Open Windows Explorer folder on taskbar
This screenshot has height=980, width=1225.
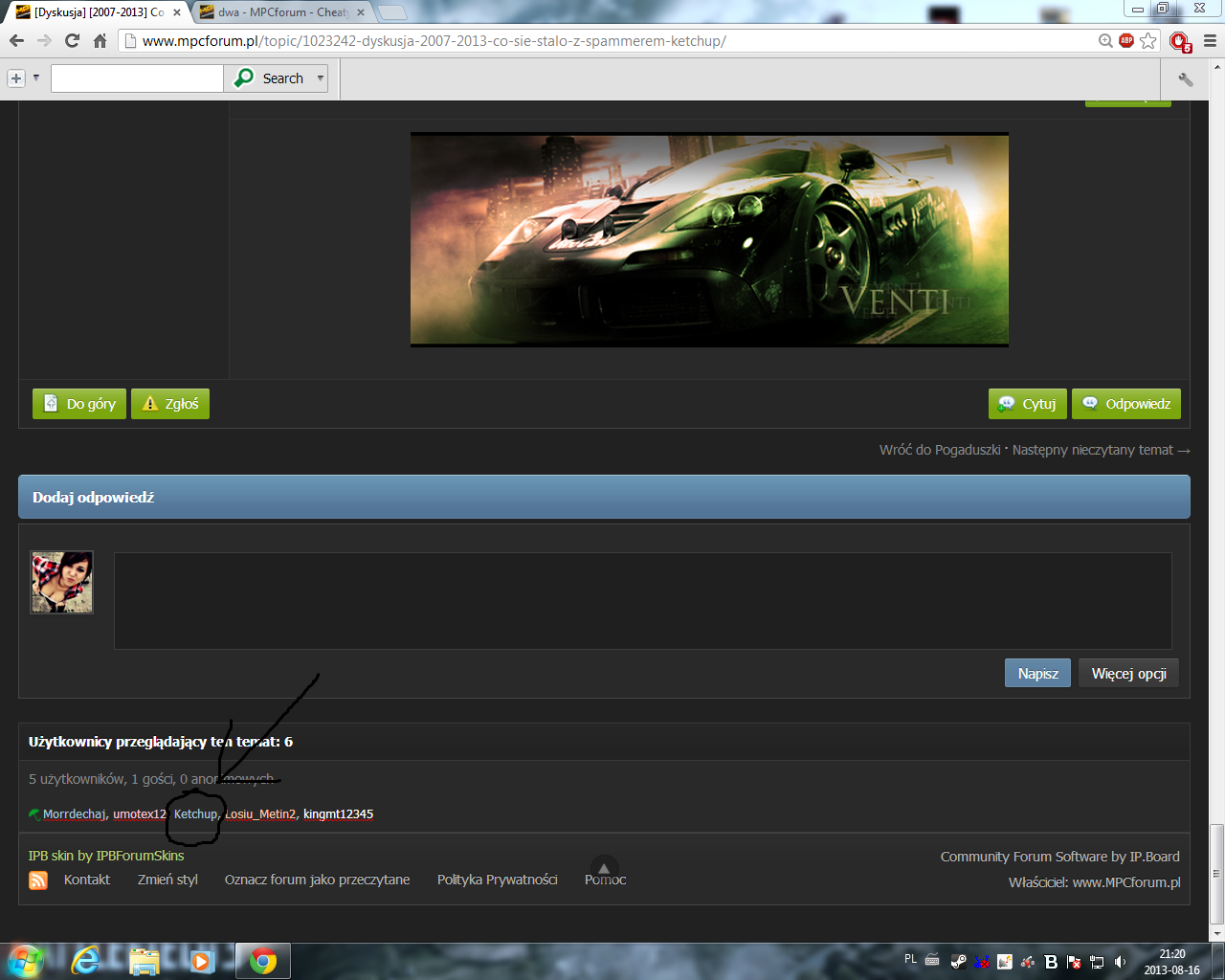tap(145, 961)
